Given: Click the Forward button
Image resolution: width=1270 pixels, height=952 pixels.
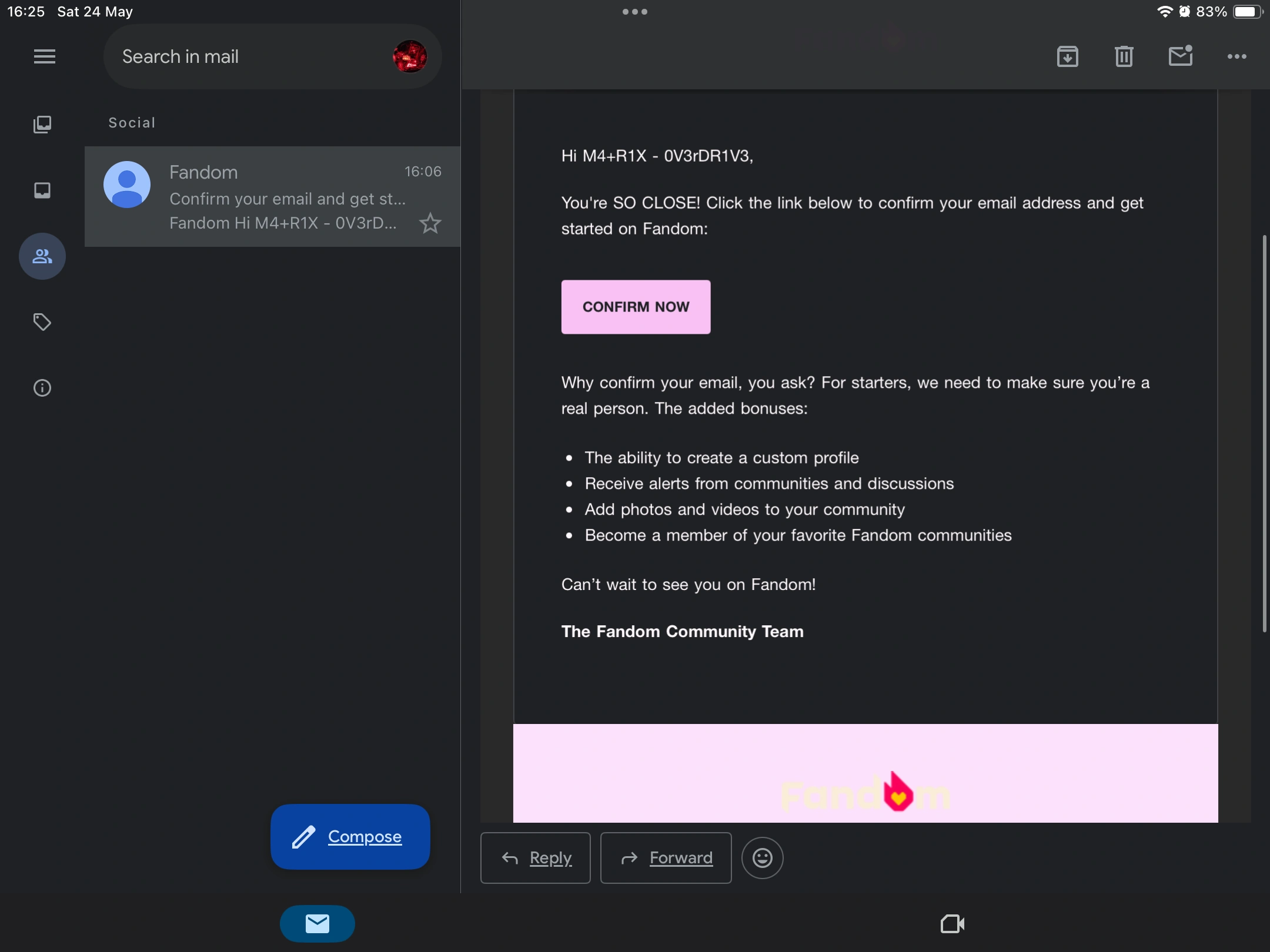Looking at the screenshot, I should (x=666, y=858).
